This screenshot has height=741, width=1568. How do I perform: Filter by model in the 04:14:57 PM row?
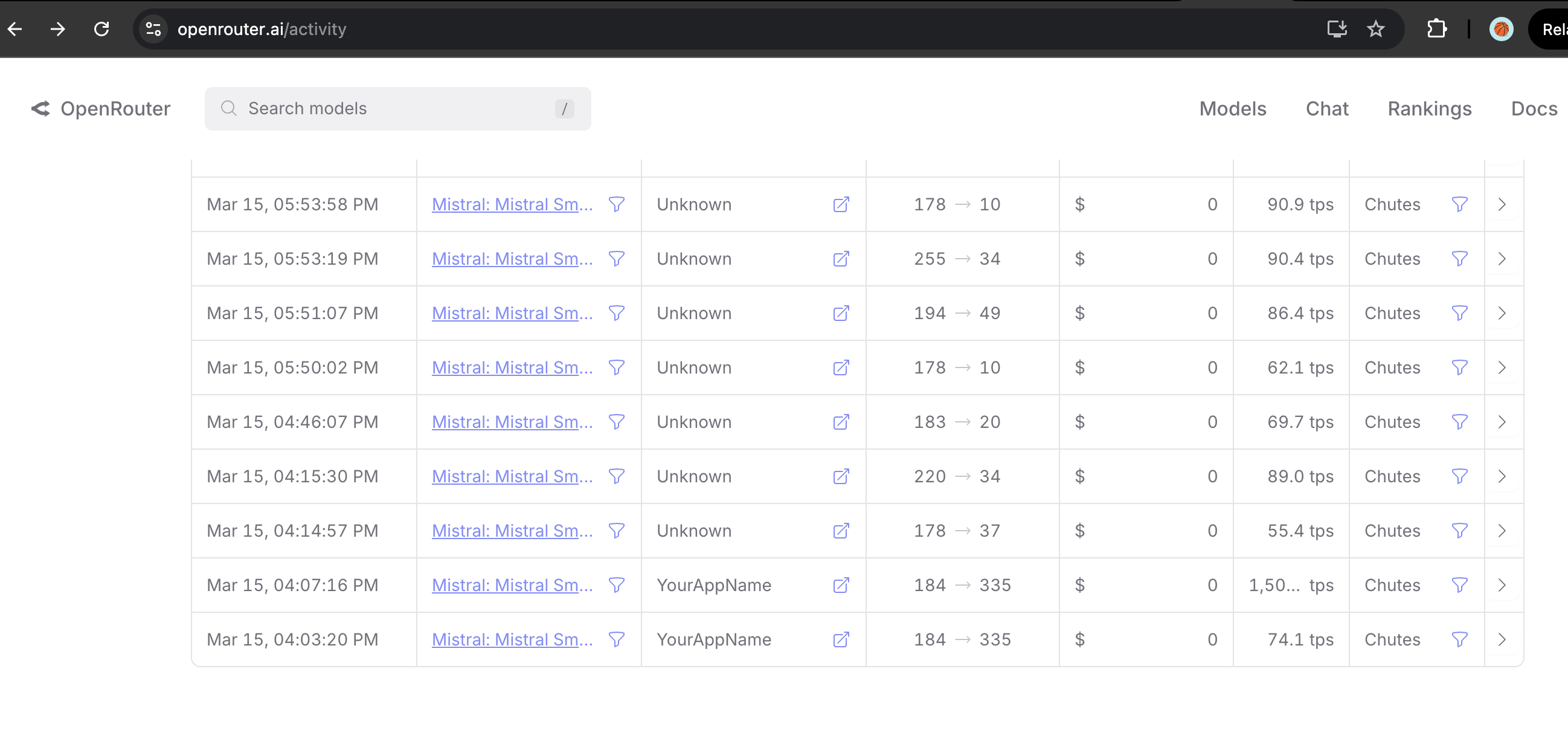(617, 531)
